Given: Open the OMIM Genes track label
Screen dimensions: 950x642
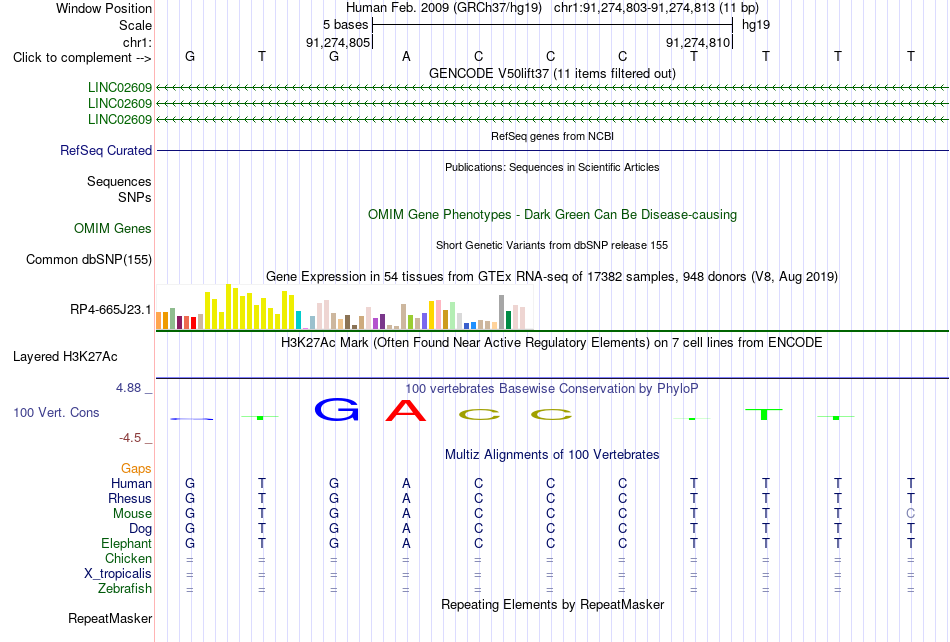Looking at the screenshot, I should click(x=113, y=228).
